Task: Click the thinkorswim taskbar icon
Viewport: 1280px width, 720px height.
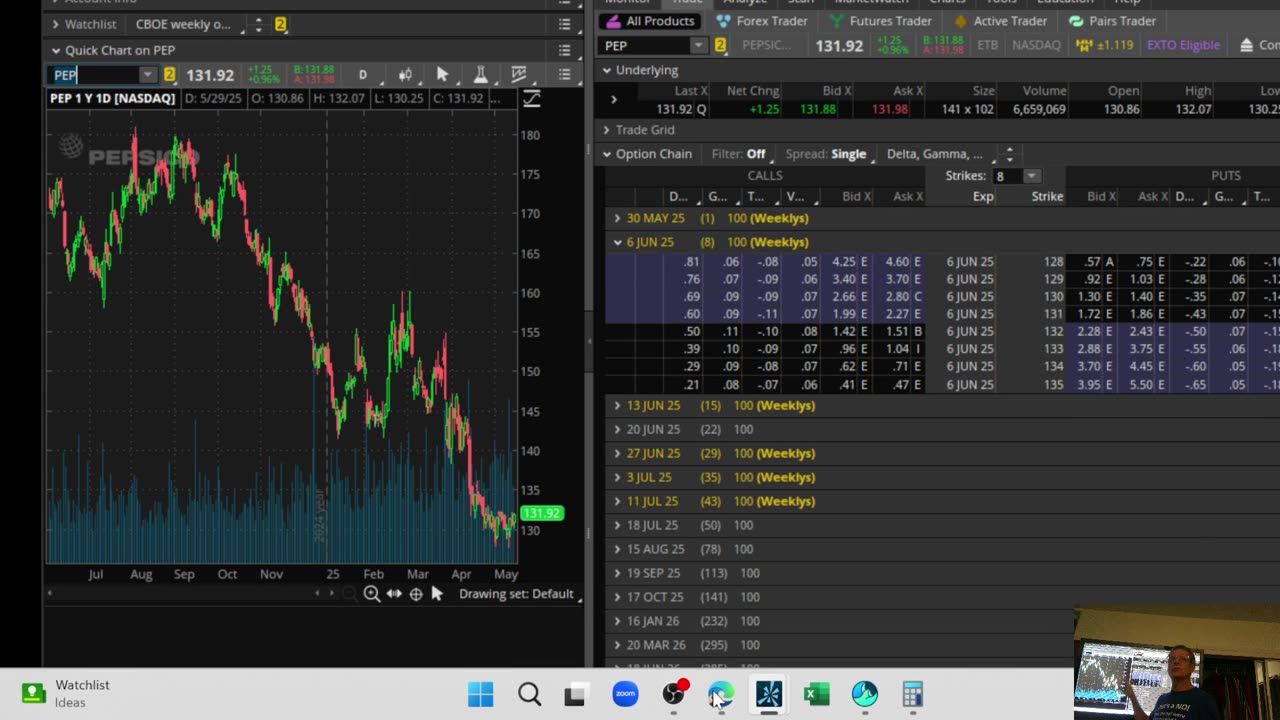Action: pyautogui.click(x=769, y=694)
